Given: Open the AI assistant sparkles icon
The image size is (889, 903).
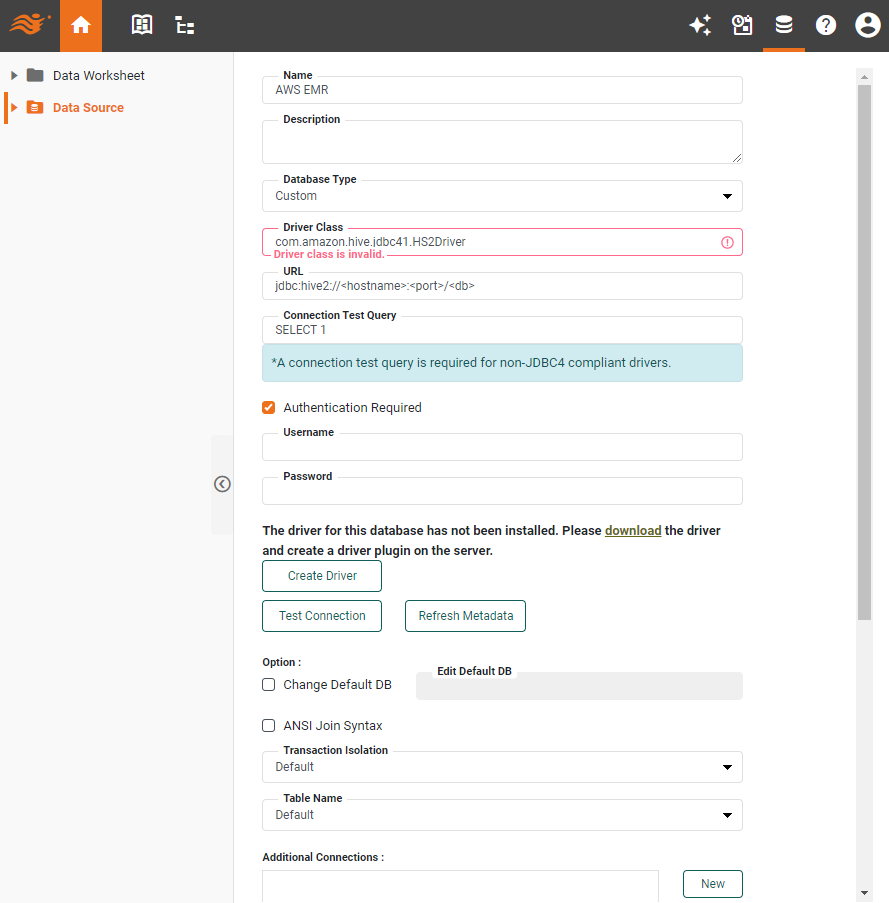Looking at the screenshot, I should click(700, 25).
